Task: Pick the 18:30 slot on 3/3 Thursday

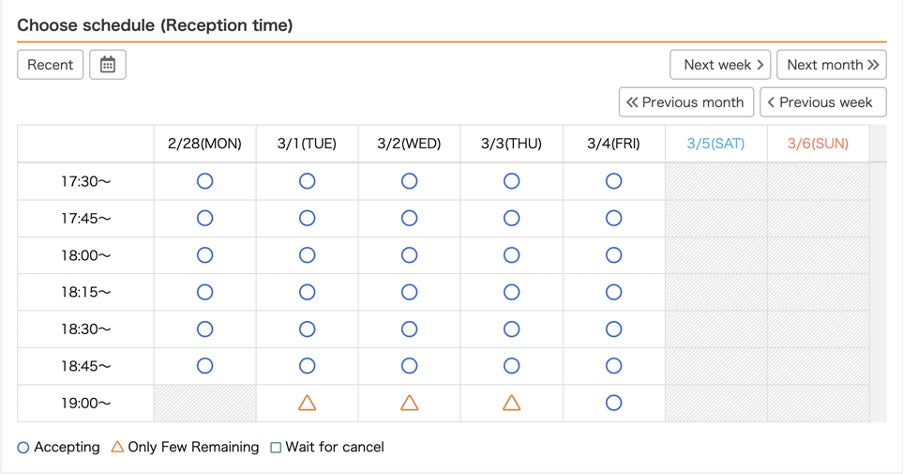Action: coord(511,329)
